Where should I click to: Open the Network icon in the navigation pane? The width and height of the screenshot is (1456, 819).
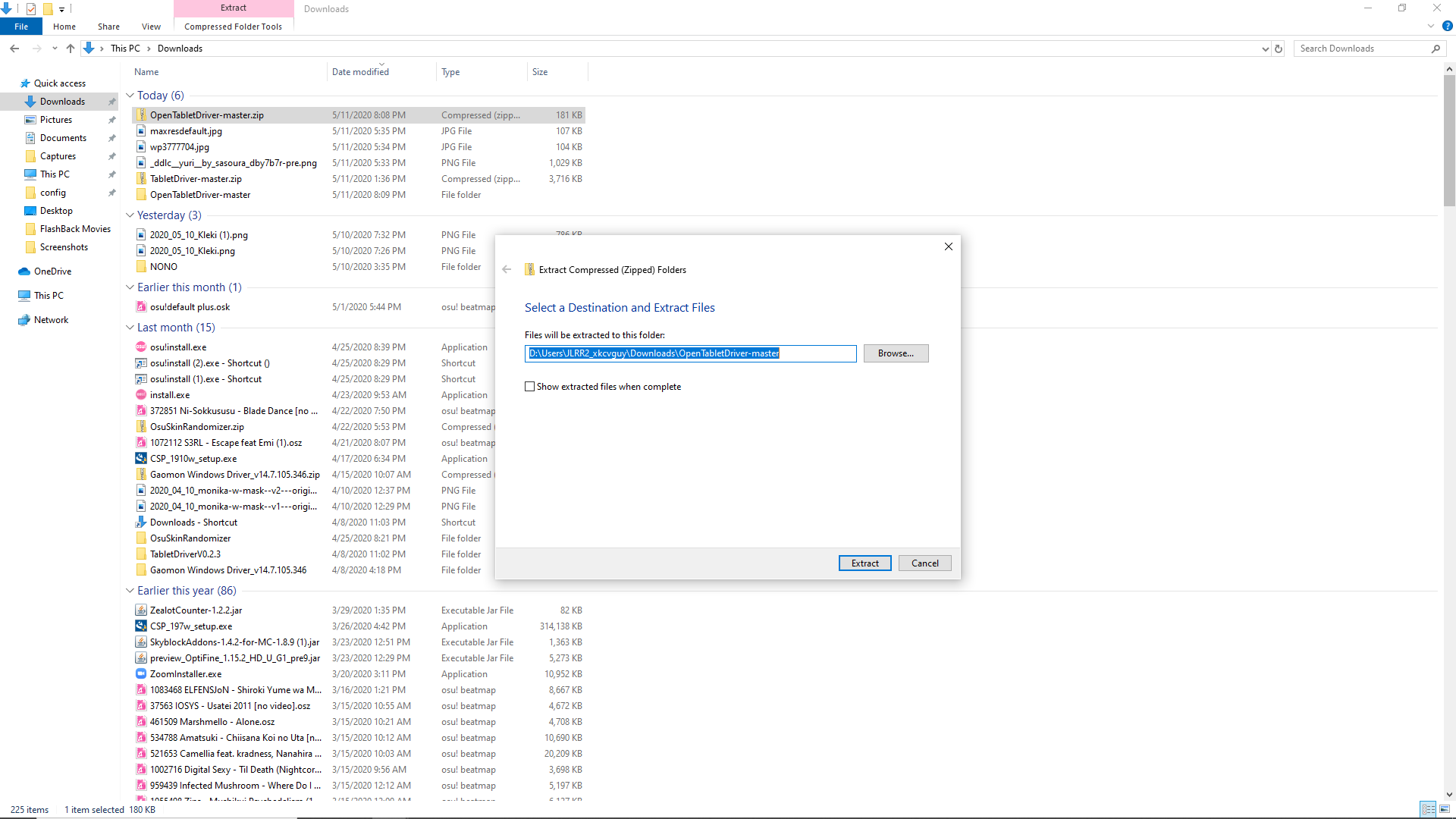[x=24, y=320]
